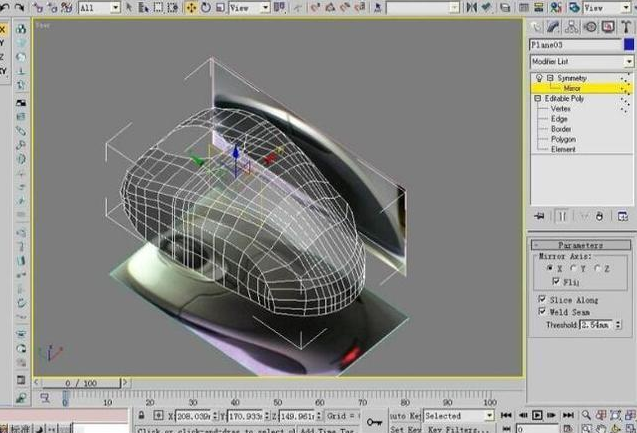Click the Set Keys large key icon

pyautogui.click(x=374, y=422)
